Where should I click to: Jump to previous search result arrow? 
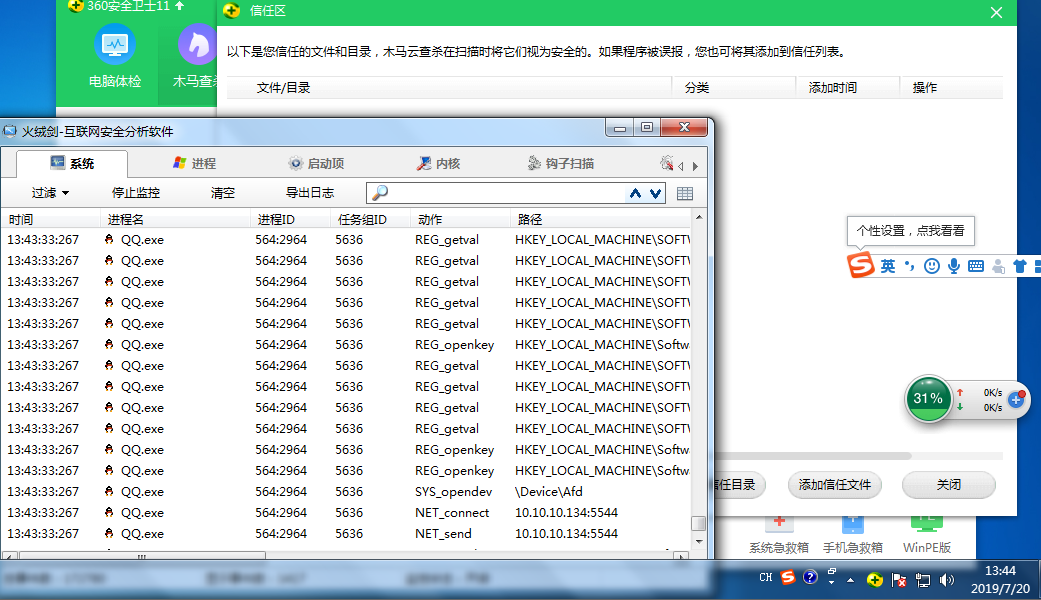[635, 193]
